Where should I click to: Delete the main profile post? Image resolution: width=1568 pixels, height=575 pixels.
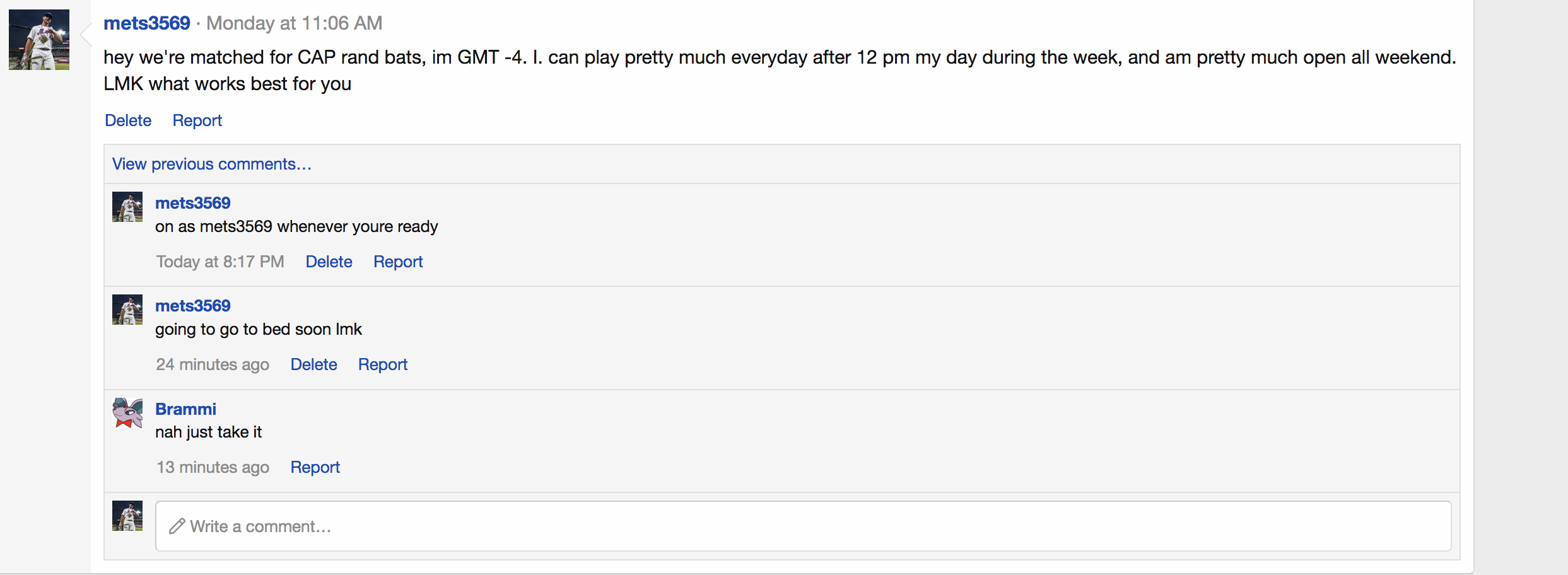[x=128, y=120]
